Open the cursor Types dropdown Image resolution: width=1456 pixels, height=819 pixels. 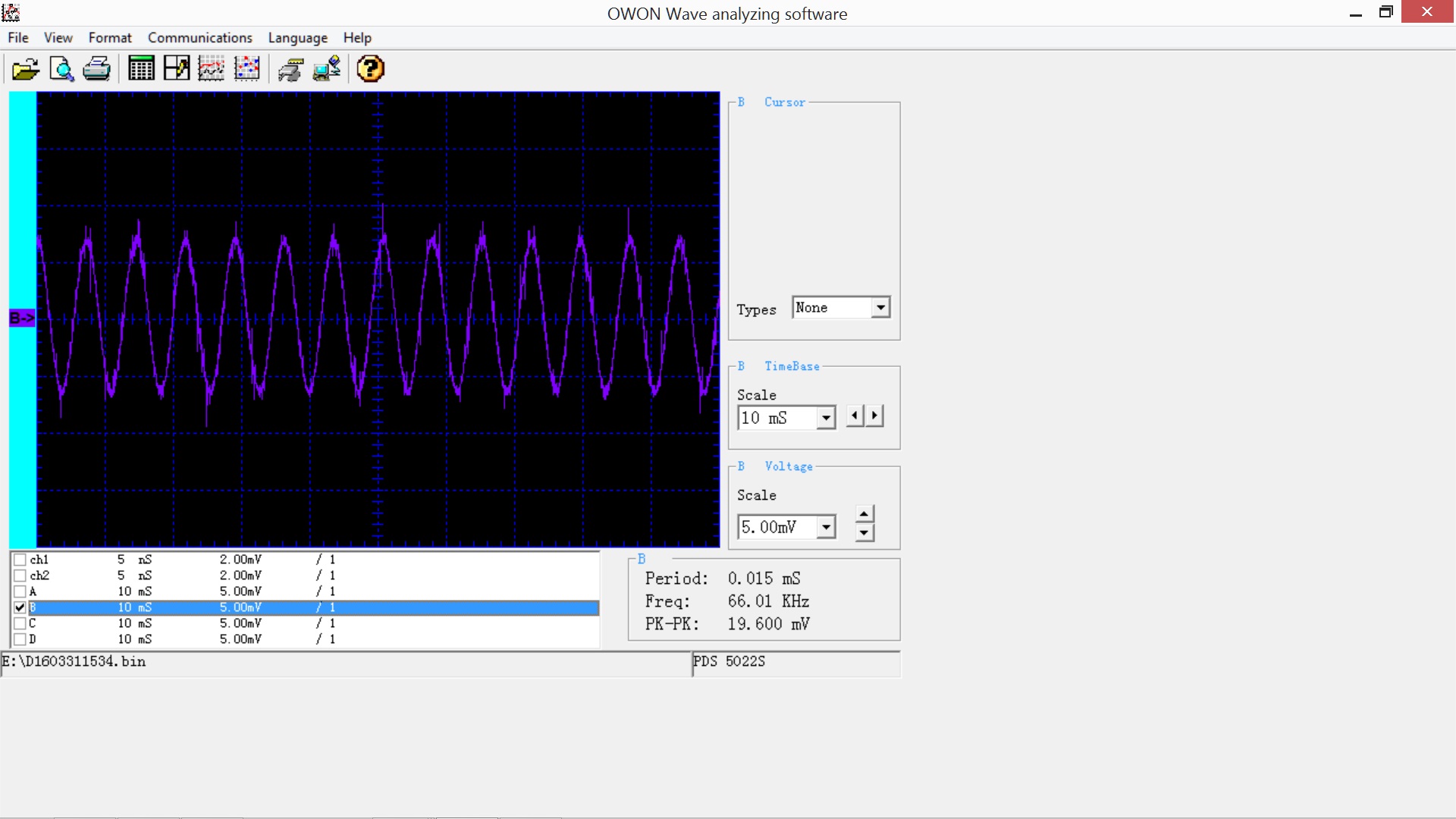(841, 308)
